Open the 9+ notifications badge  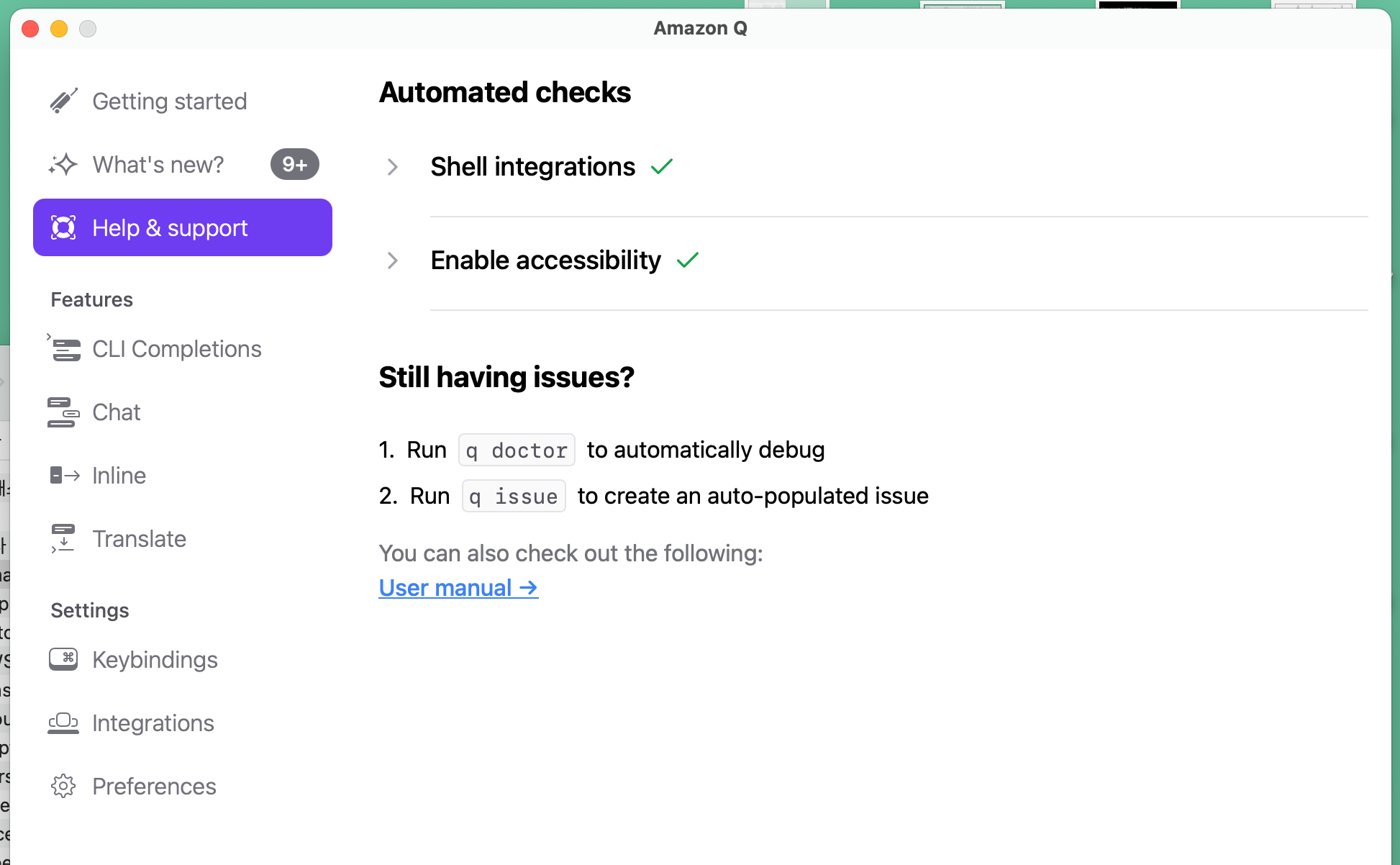pos(295,165)
